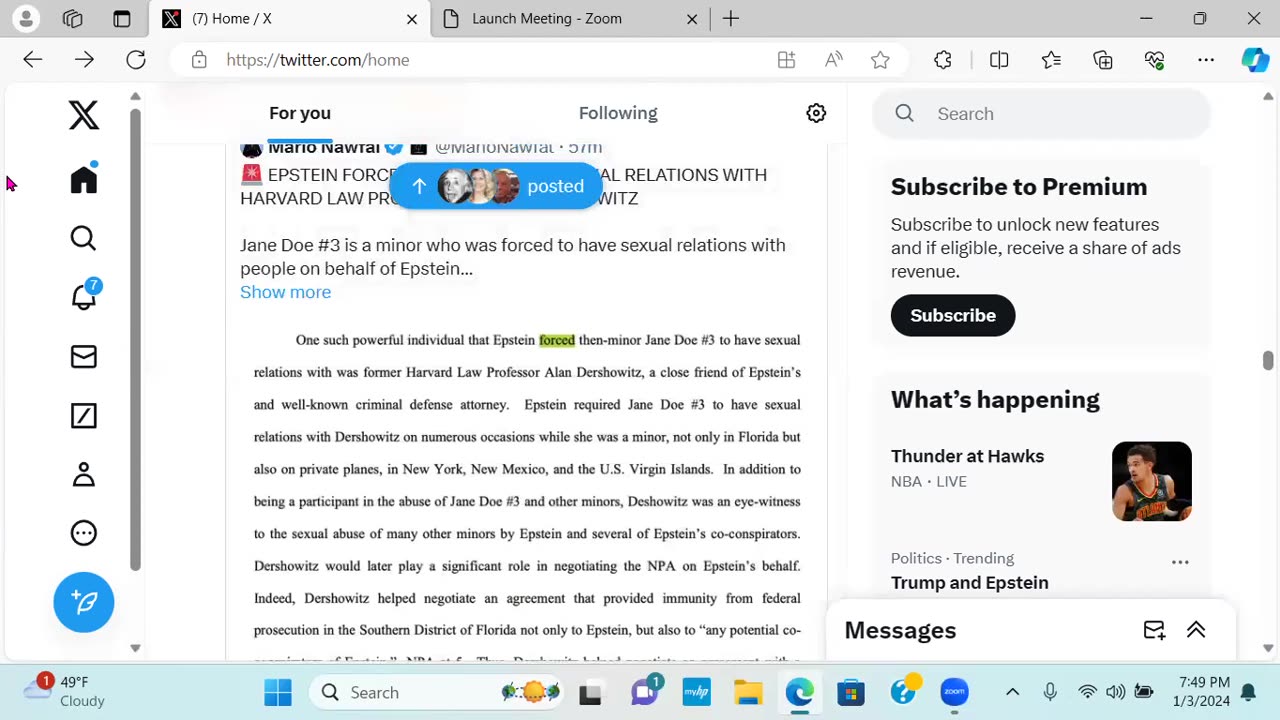Open Copilot icon in Edge toolbar
Viewport: 1280px width, 720px height.
pos(1255,60)
